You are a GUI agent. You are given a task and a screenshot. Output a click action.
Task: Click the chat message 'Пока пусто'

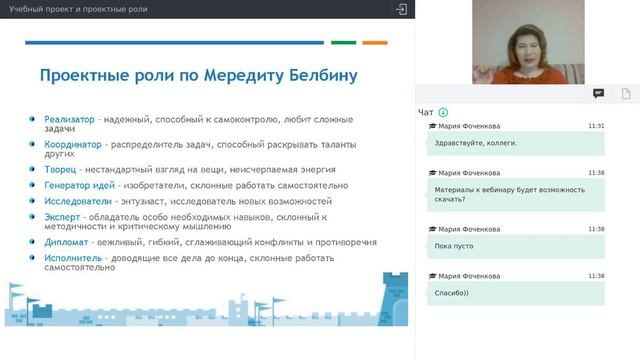(516, 246)
